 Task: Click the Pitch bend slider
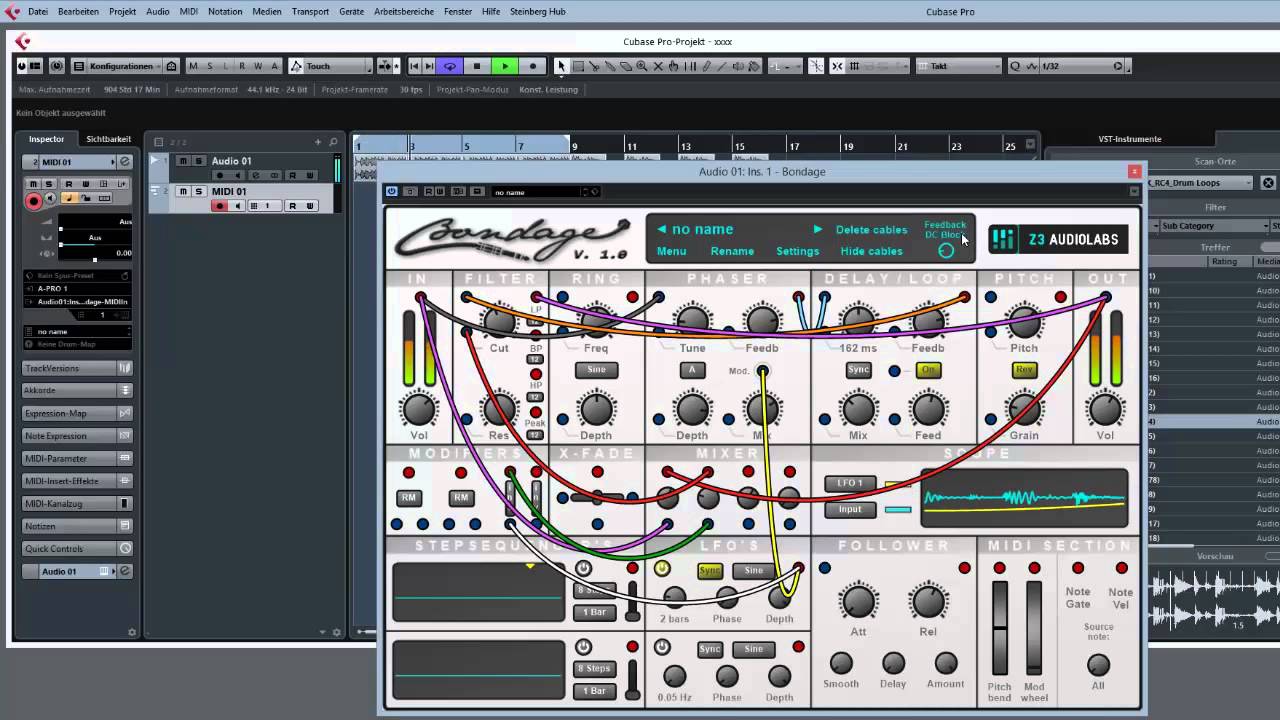pyautogui.click(x=999, y=627)
